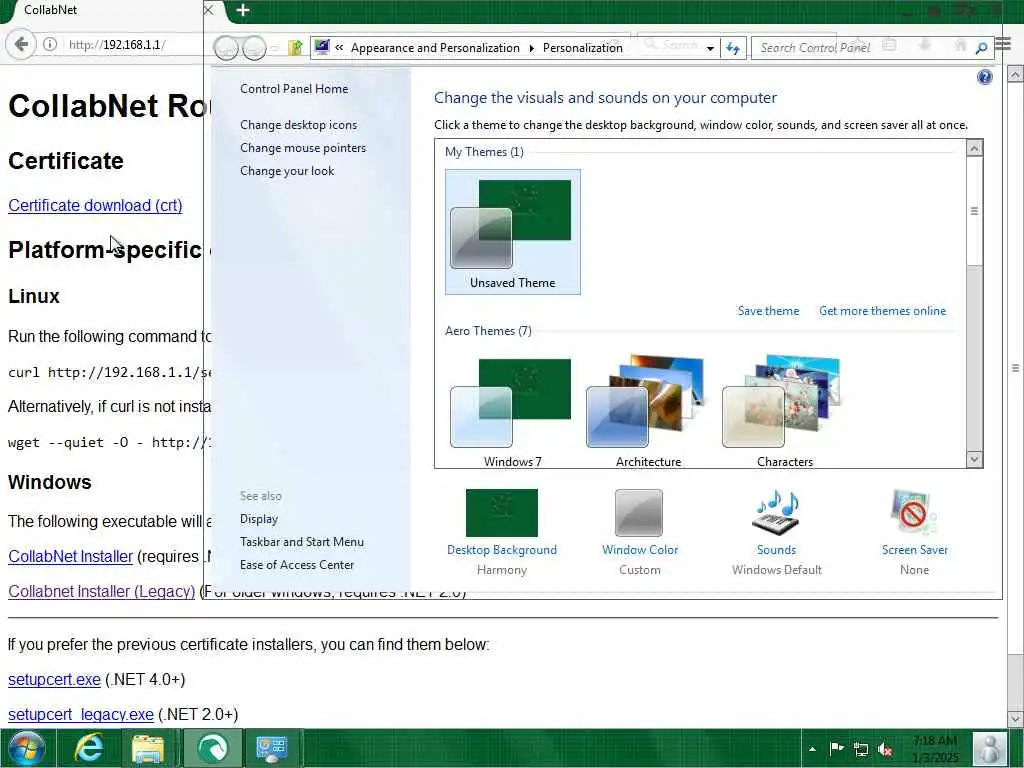The height and width of the screenshot is (768, 1024).
Task: Select the Unsaved Theme
Action: click(513, 232)
